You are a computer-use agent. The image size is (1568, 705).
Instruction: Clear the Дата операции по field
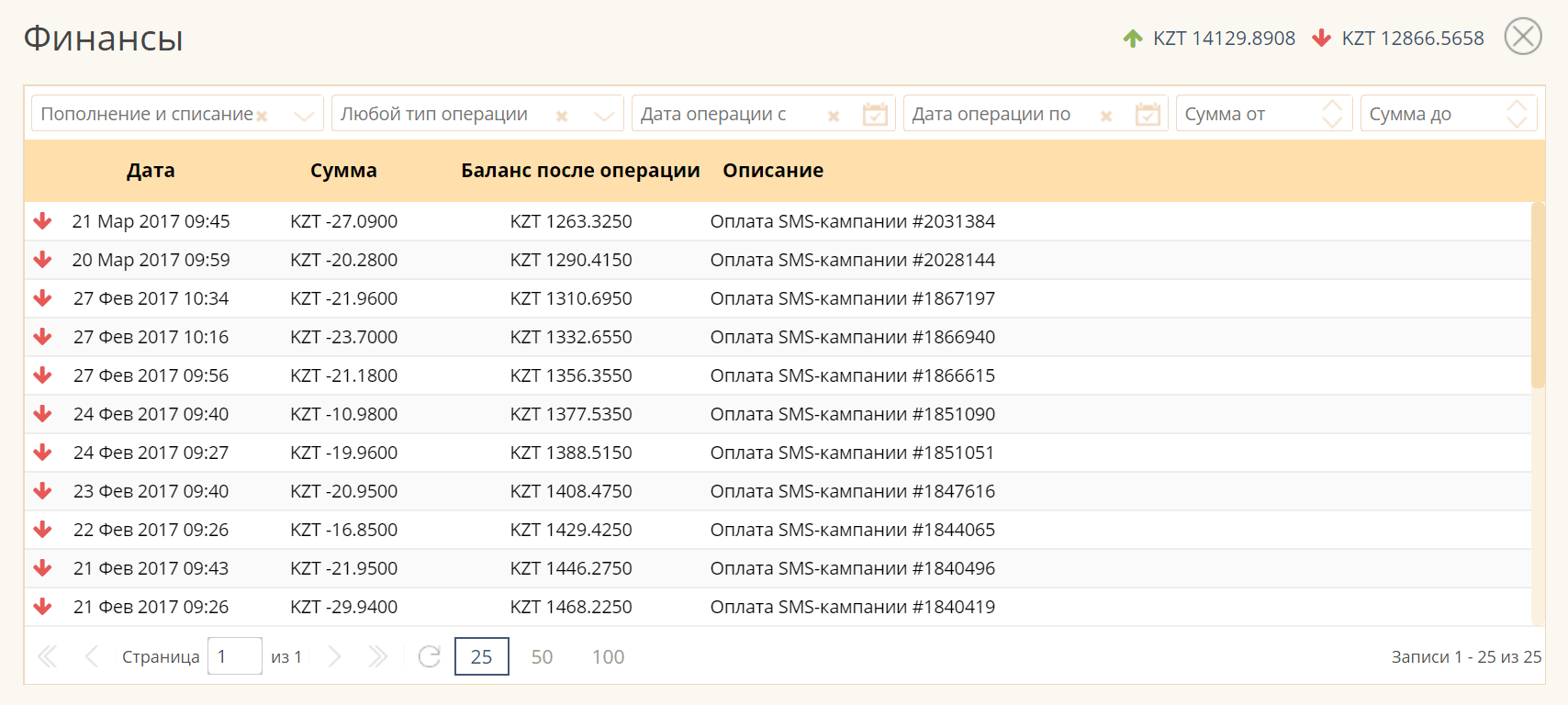[x=1106, y=116]
